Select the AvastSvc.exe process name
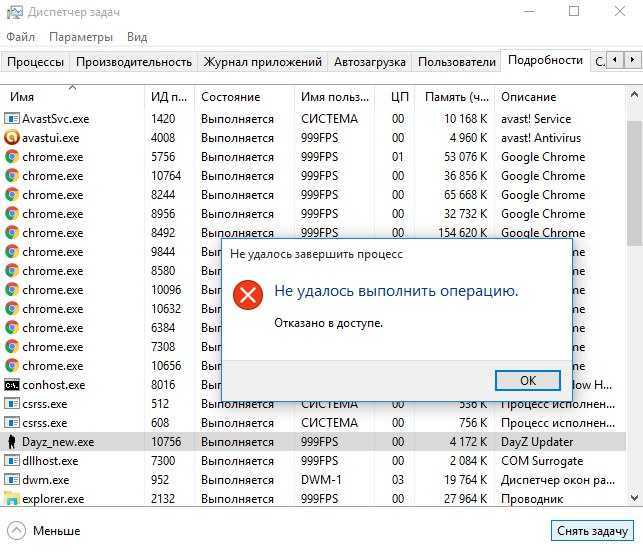Image resolution: width=643 pixels, height=552 pixels. pos(56,119)
